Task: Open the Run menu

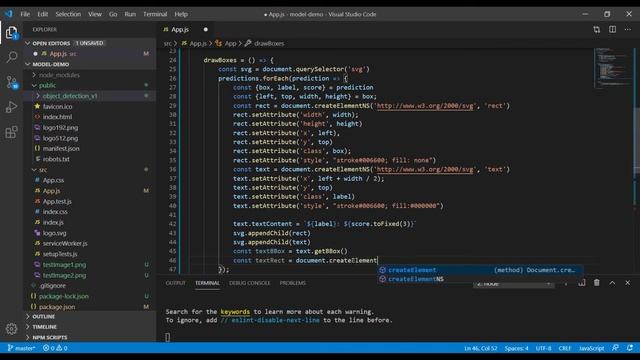Action: pyautogui.click(x=130, y=14)
